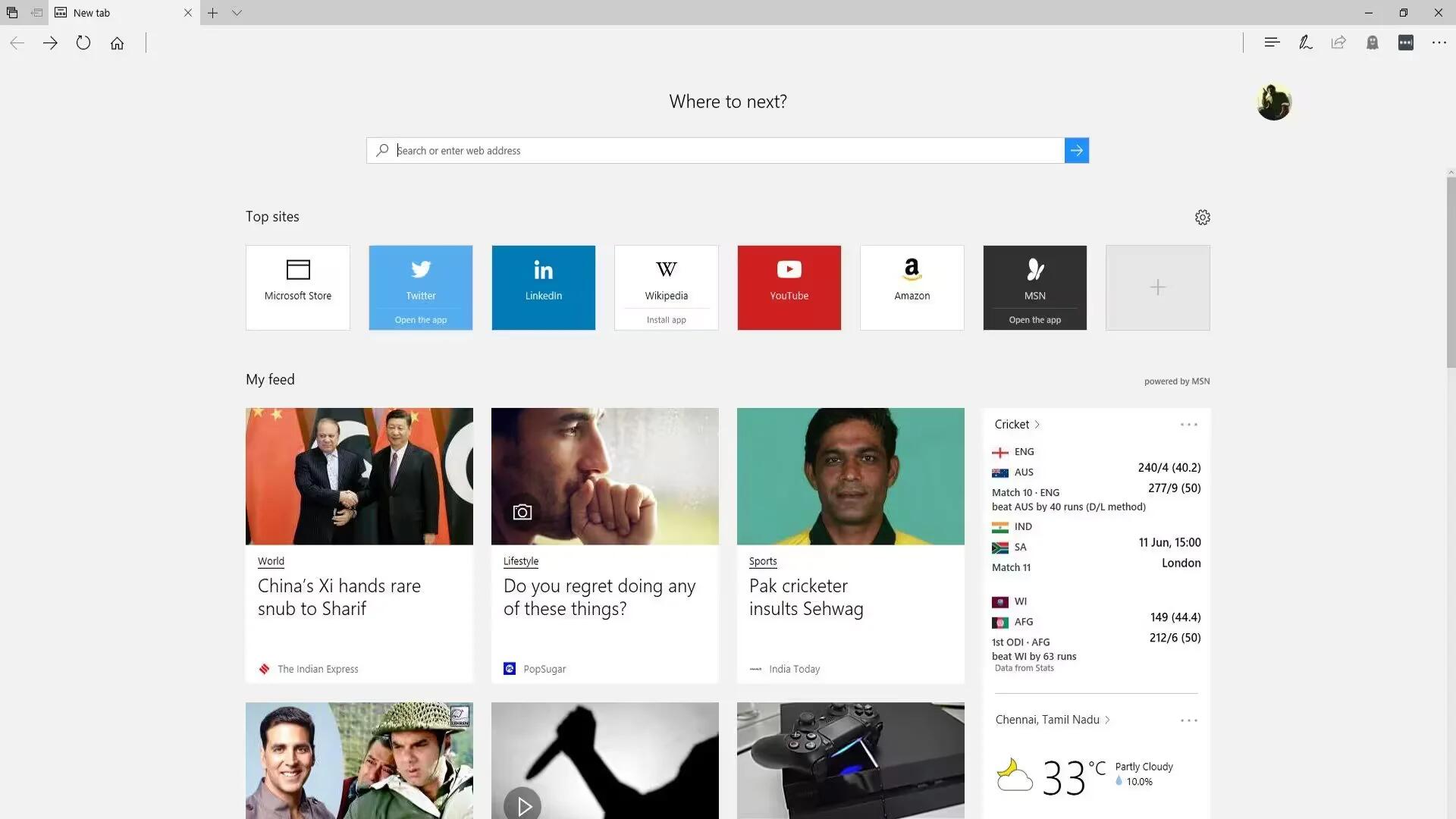Screen dimensions: 1456x819
Task: Open China's Xi hands rare snub article
Action: tap(339, 598)
